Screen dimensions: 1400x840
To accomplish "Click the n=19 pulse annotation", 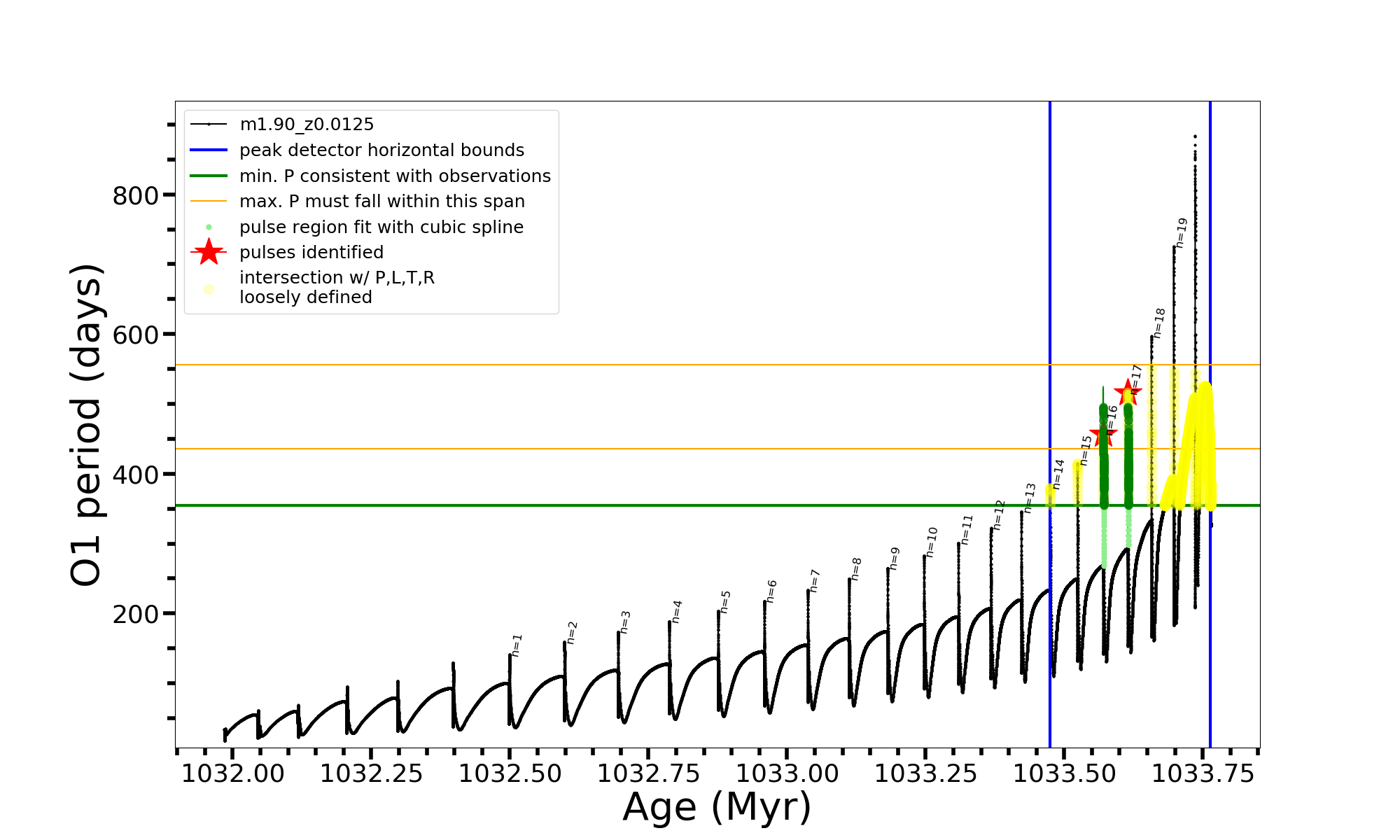I will pos(1182,232).
